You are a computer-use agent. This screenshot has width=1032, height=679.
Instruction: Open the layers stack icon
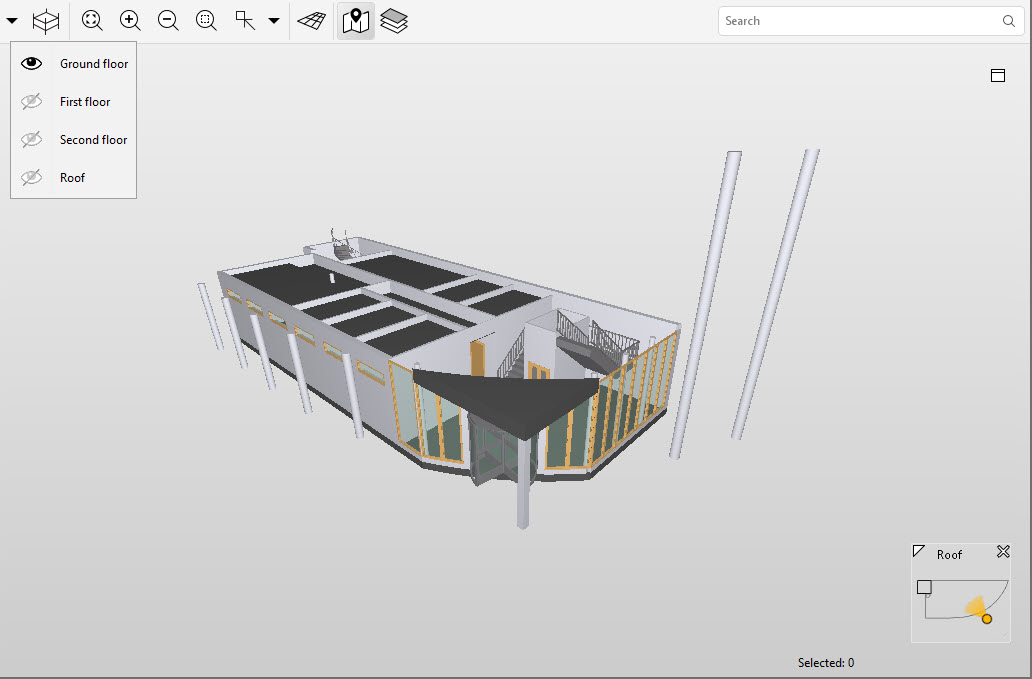pyautogui.click(x=394, y=21)
